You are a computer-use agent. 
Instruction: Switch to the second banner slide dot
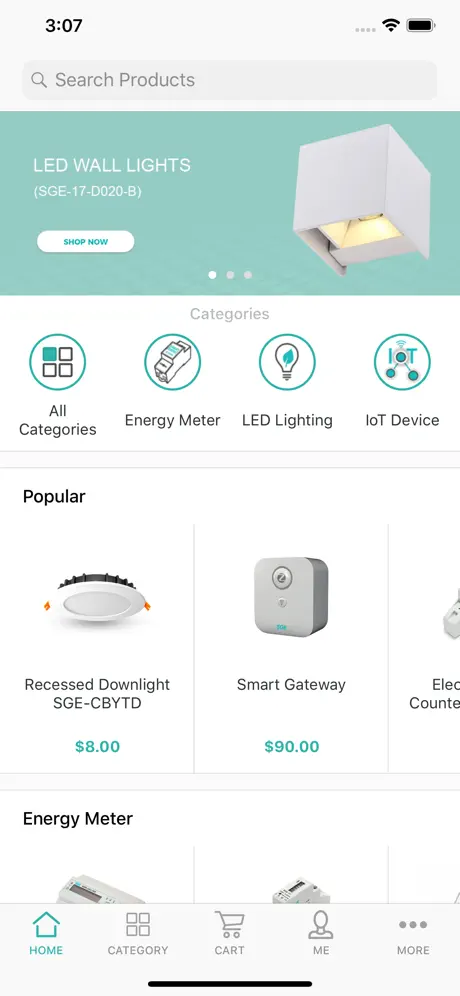pyautogui.click(x=230, y=275)
